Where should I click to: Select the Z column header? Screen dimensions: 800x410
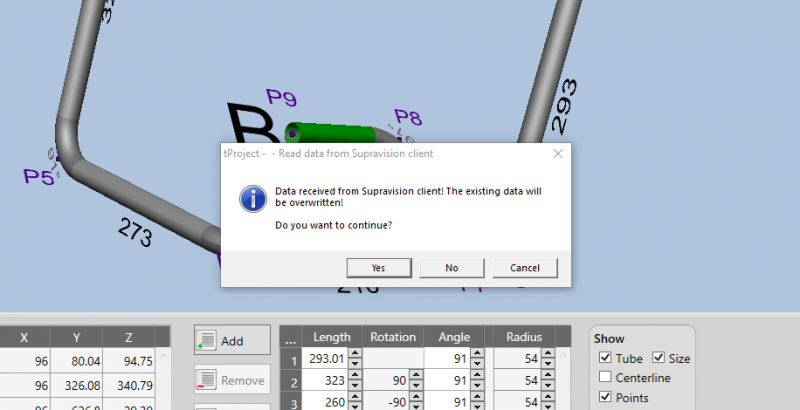pos(129,338)
